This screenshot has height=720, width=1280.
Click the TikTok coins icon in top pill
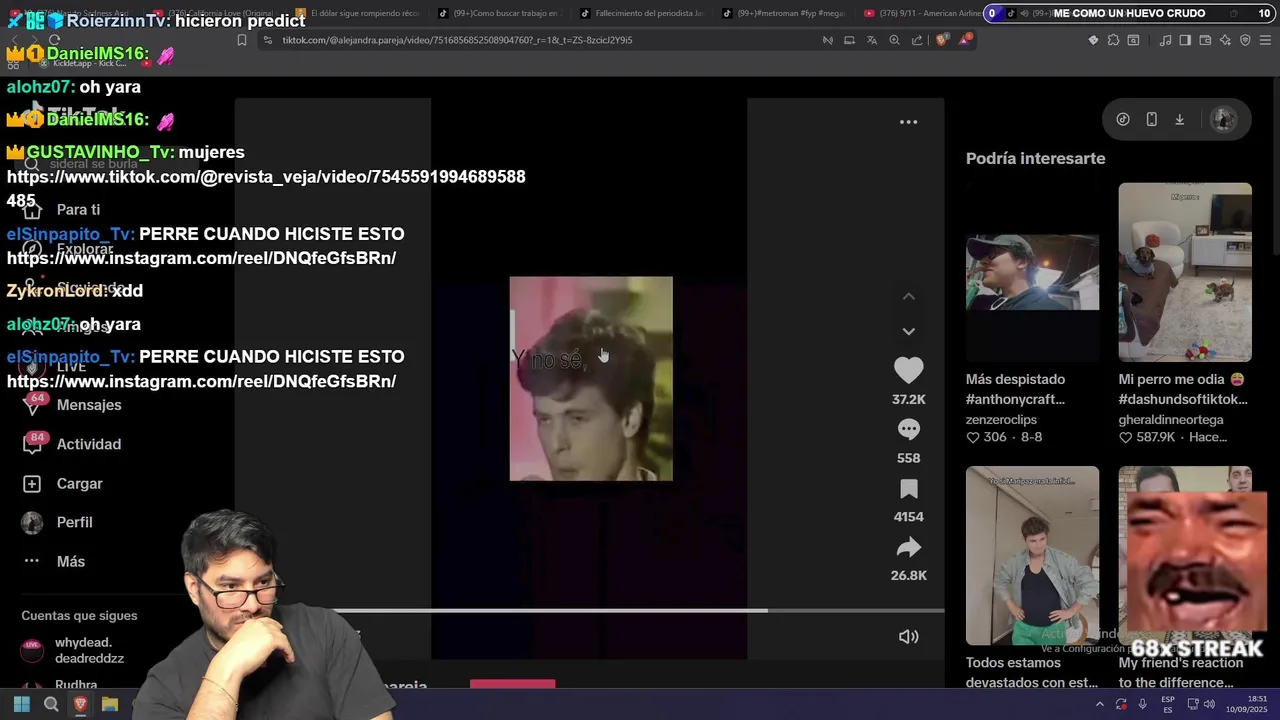pos(1123,119)
